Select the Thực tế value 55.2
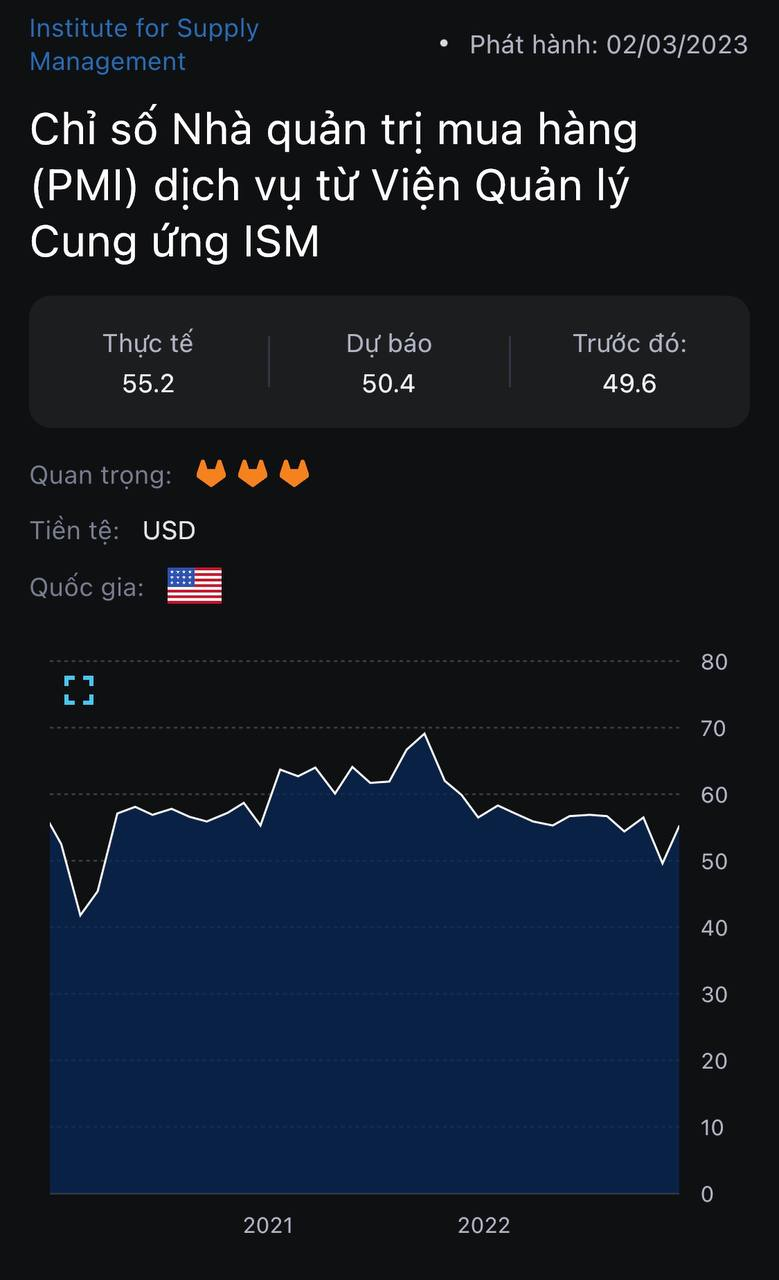779x1280 pixels. click(148, 384)
